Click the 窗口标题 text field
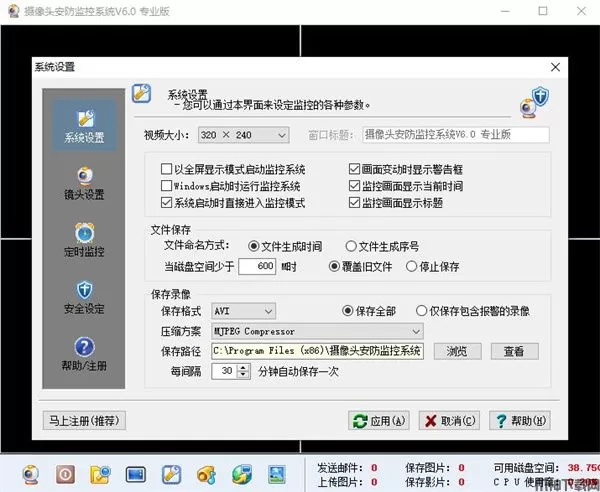The width and height of the screenshot is (600, 492). coord(456,135)
